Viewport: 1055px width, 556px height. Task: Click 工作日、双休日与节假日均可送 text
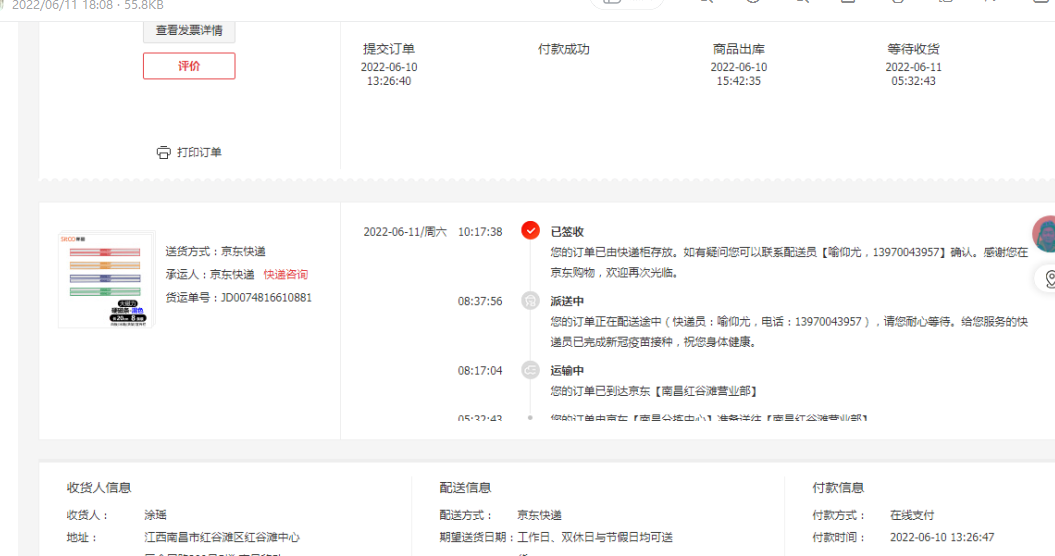pos(595,537)
